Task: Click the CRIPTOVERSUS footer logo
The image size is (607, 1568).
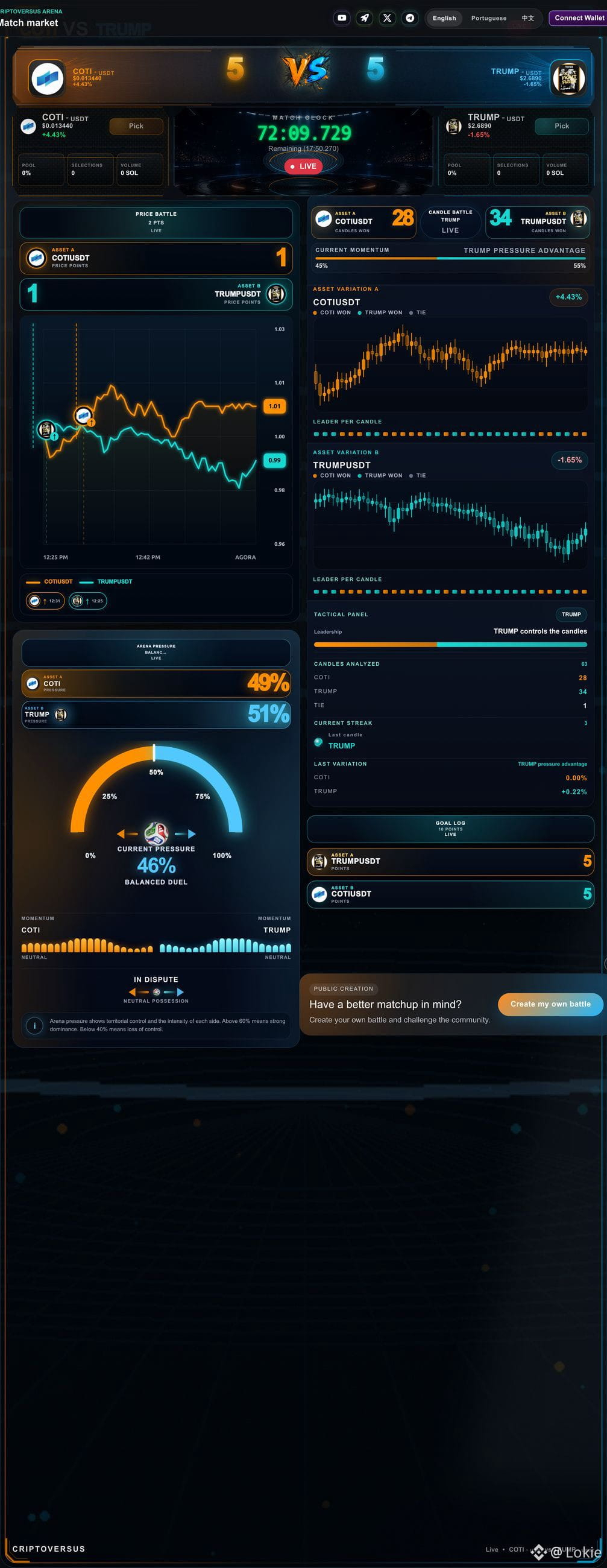Action: (x=49, y=1549)
